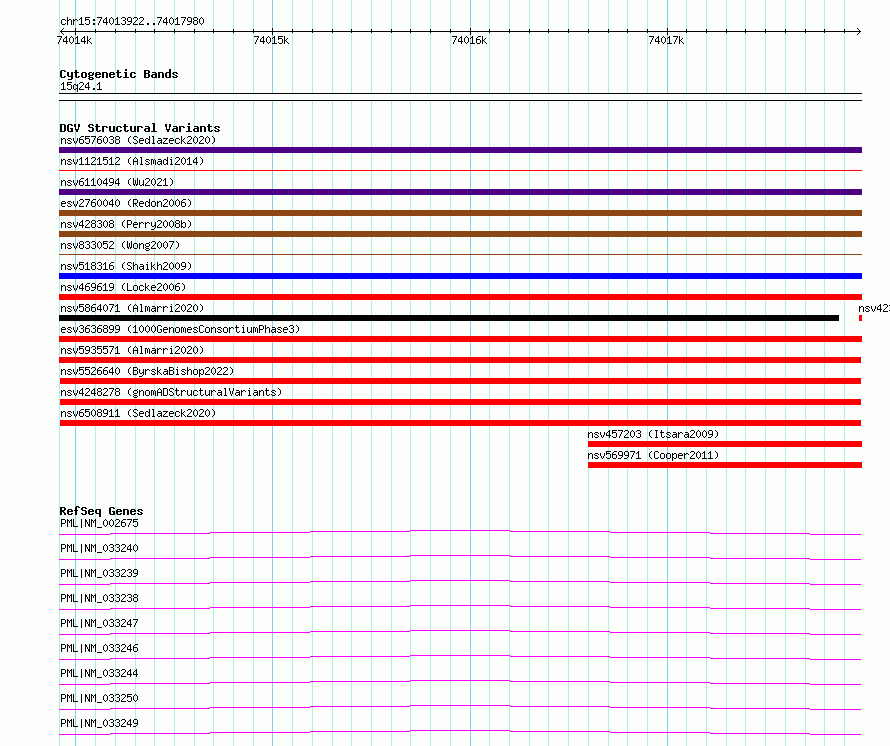Select variant label nsv5935571 (Almarri2020)
This screenshot has width=890, height=746.
click(x=132, y=350)
